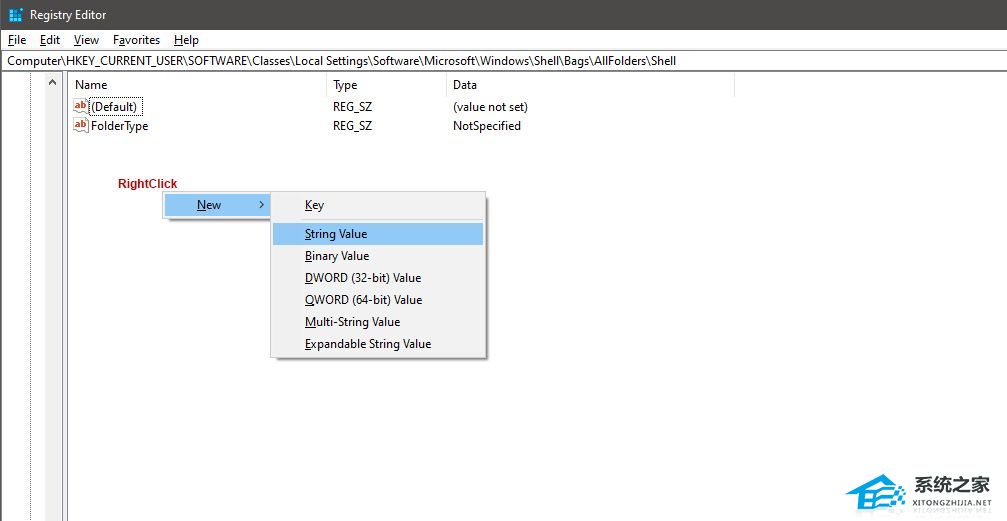Choose String Value from the New submenu

378,234
